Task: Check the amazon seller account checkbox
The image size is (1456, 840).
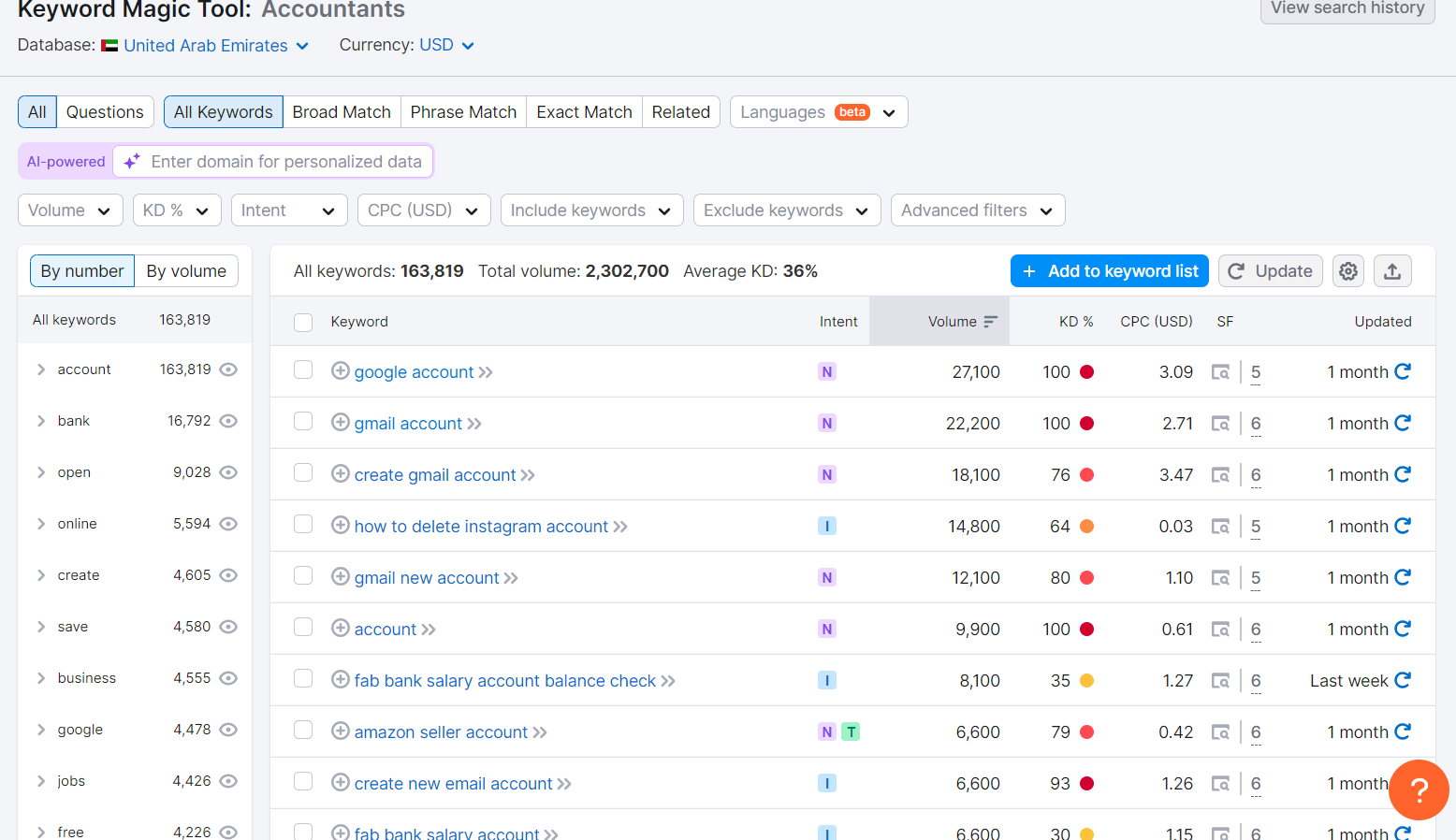Action: 303,730
